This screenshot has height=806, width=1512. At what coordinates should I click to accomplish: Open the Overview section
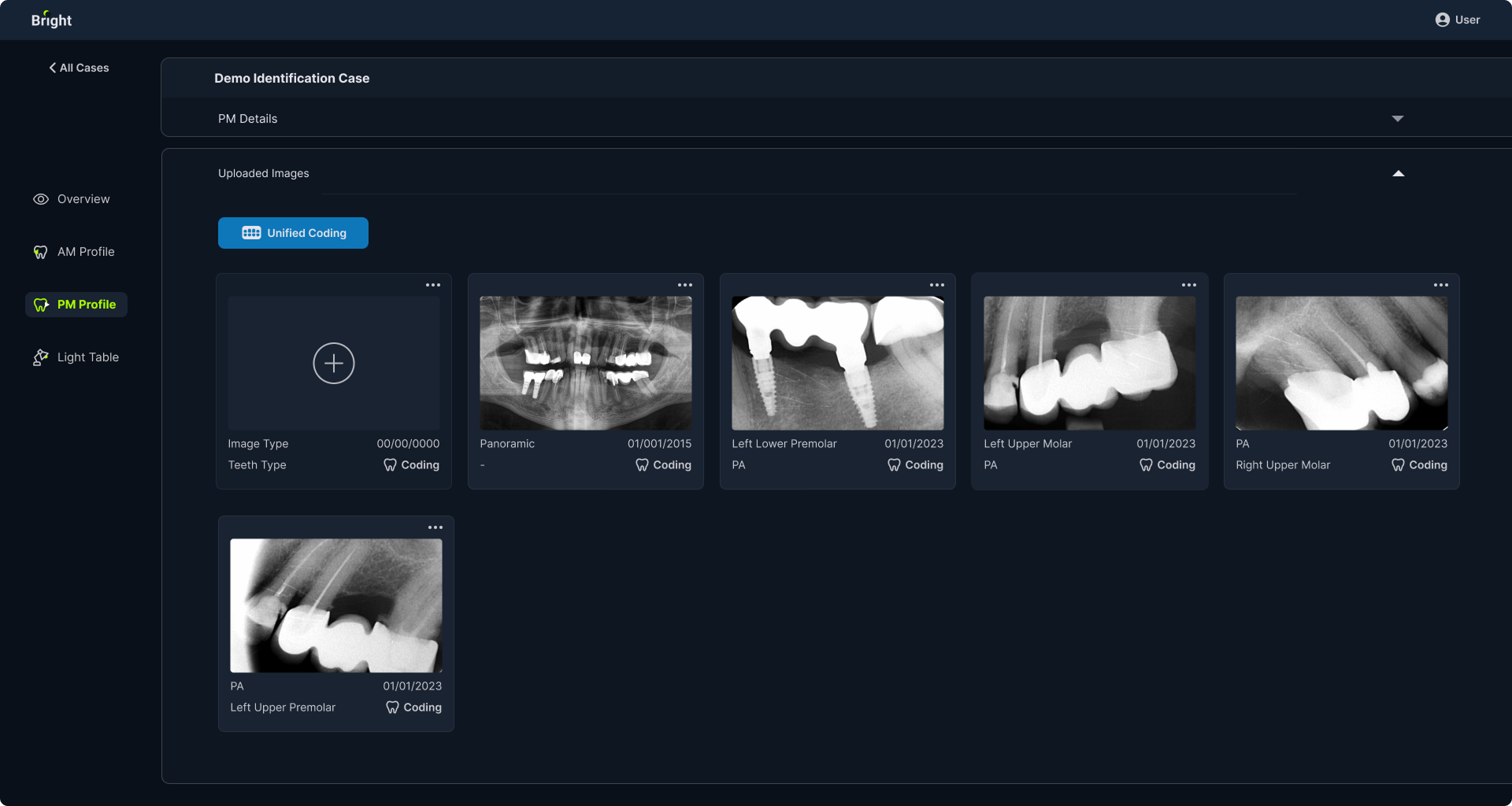(71, 199)
